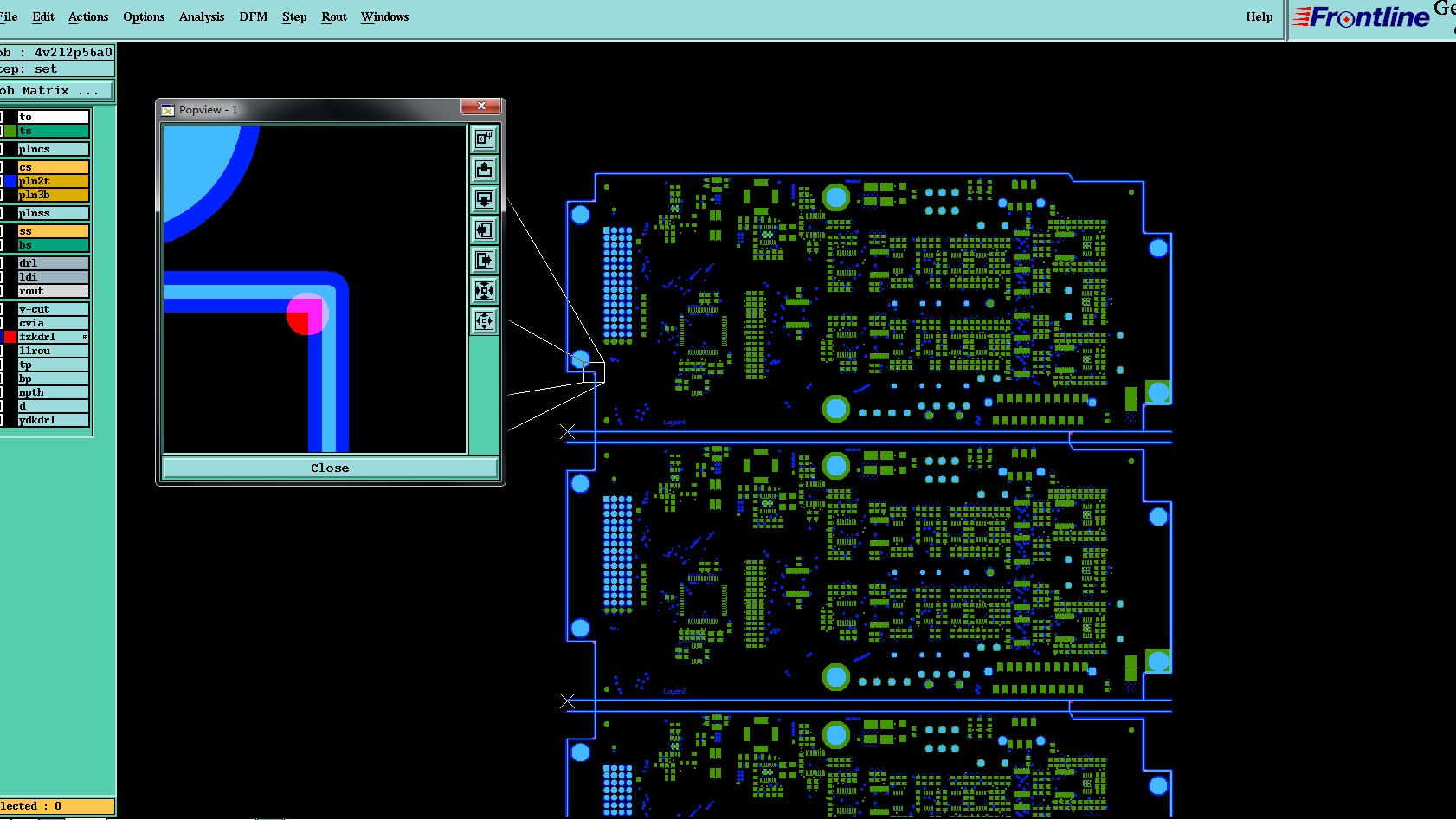Select the 'npth' layer row

(54, 392)
